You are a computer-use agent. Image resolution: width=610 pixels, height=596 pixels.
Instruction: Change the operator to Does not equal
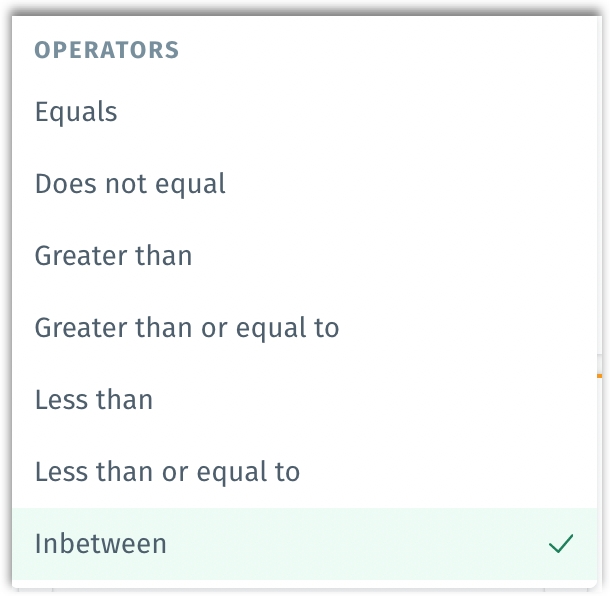(x=130, y=184)
